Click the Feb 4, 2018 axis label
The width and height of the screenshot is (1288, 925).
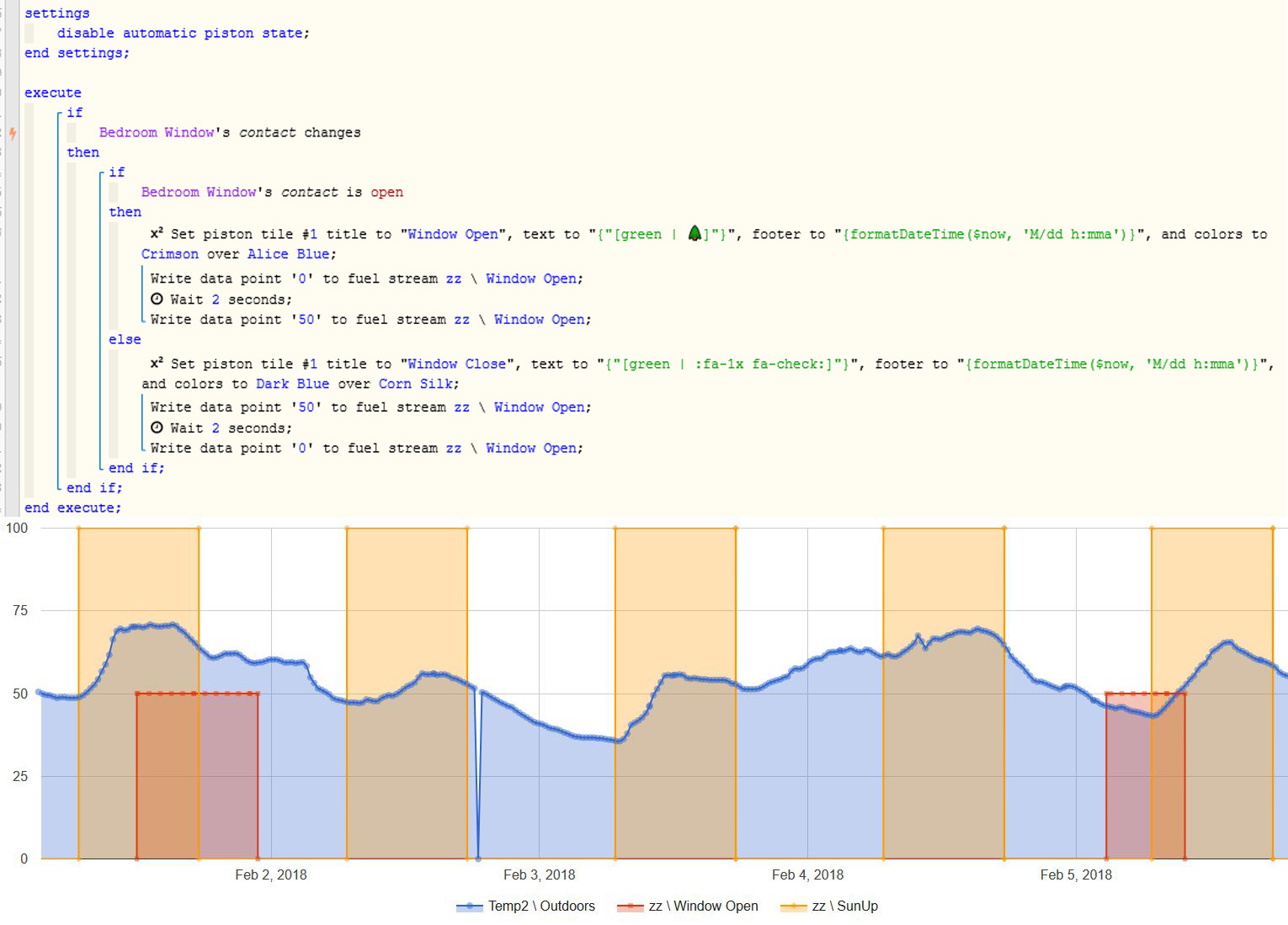808,875
